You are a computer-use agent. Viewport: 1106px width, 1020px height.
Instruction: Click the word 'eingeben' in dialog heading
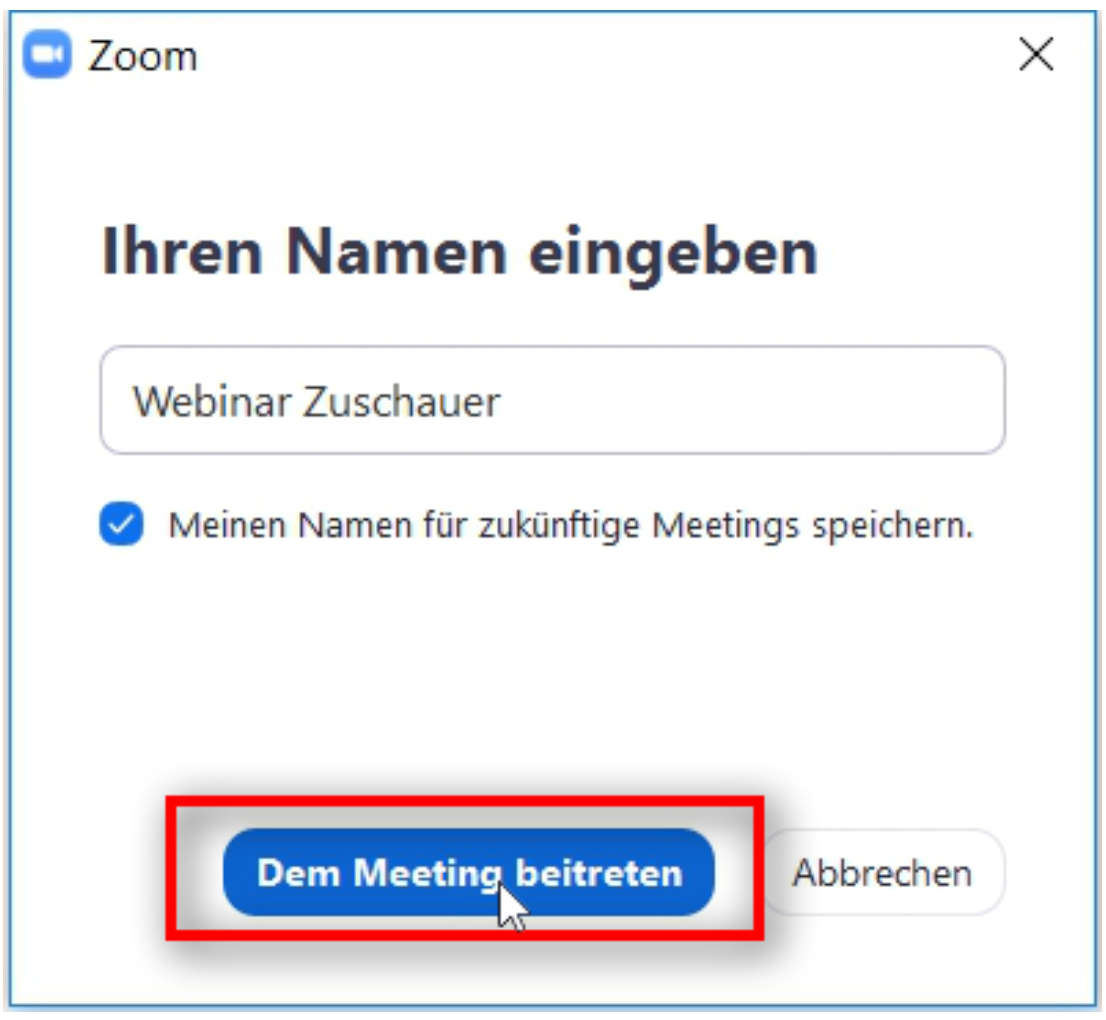(x=674, y=254)
